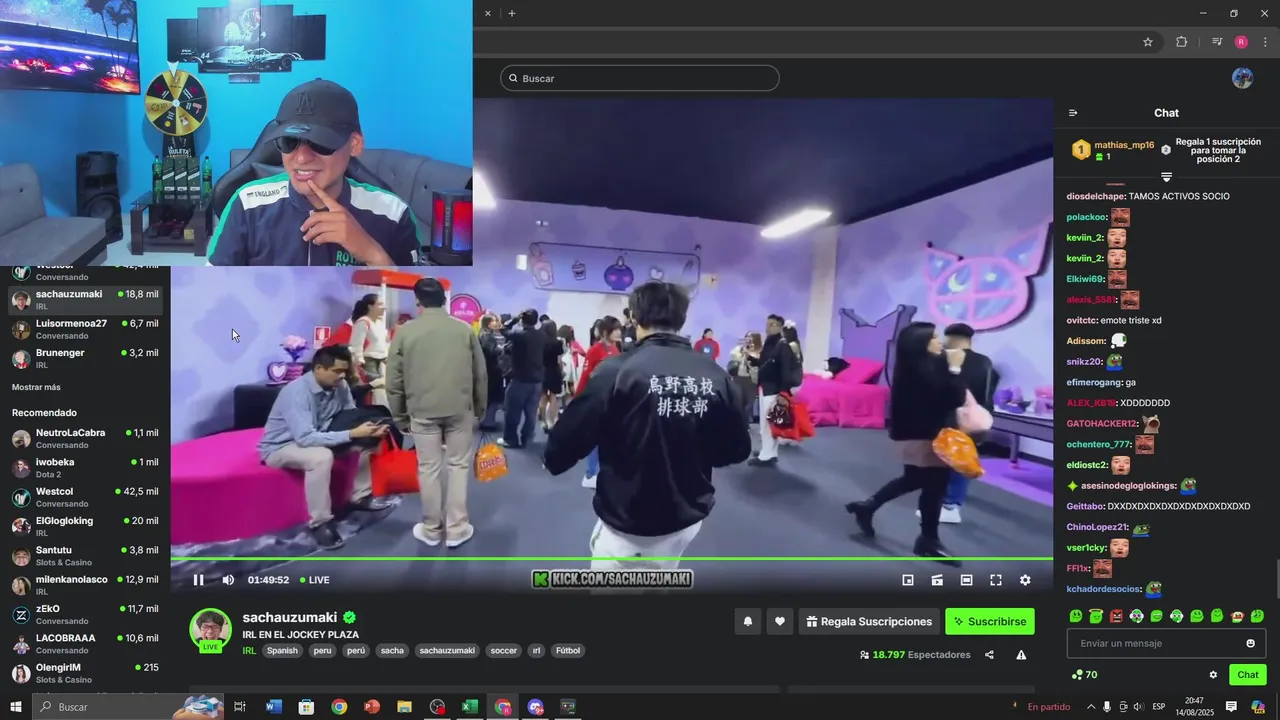Image resolution: width=1280 pixels, height=720 pixels.
Task: Insert the red angry quick emote
Action: click(x=1116, y=616)
